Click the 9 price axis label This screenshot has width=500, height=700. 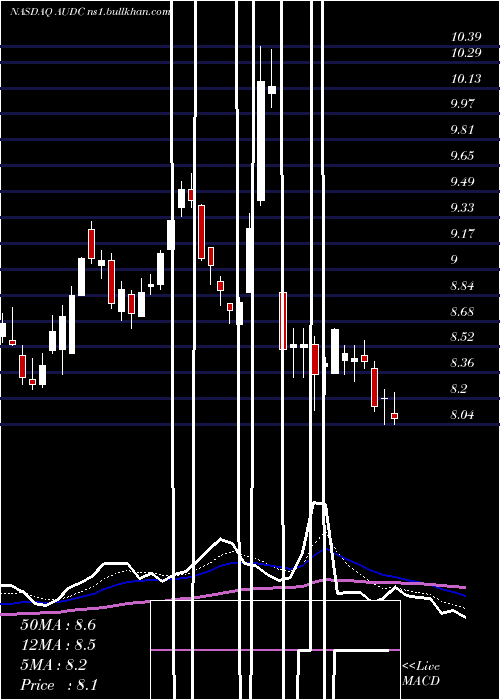pos(454,259)
